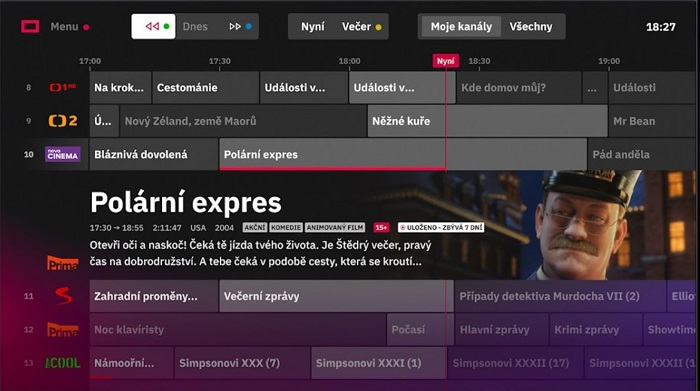This screenshot has width=700, height=391.
Task: Jump to Večer programs
Action: coord(361,27)
